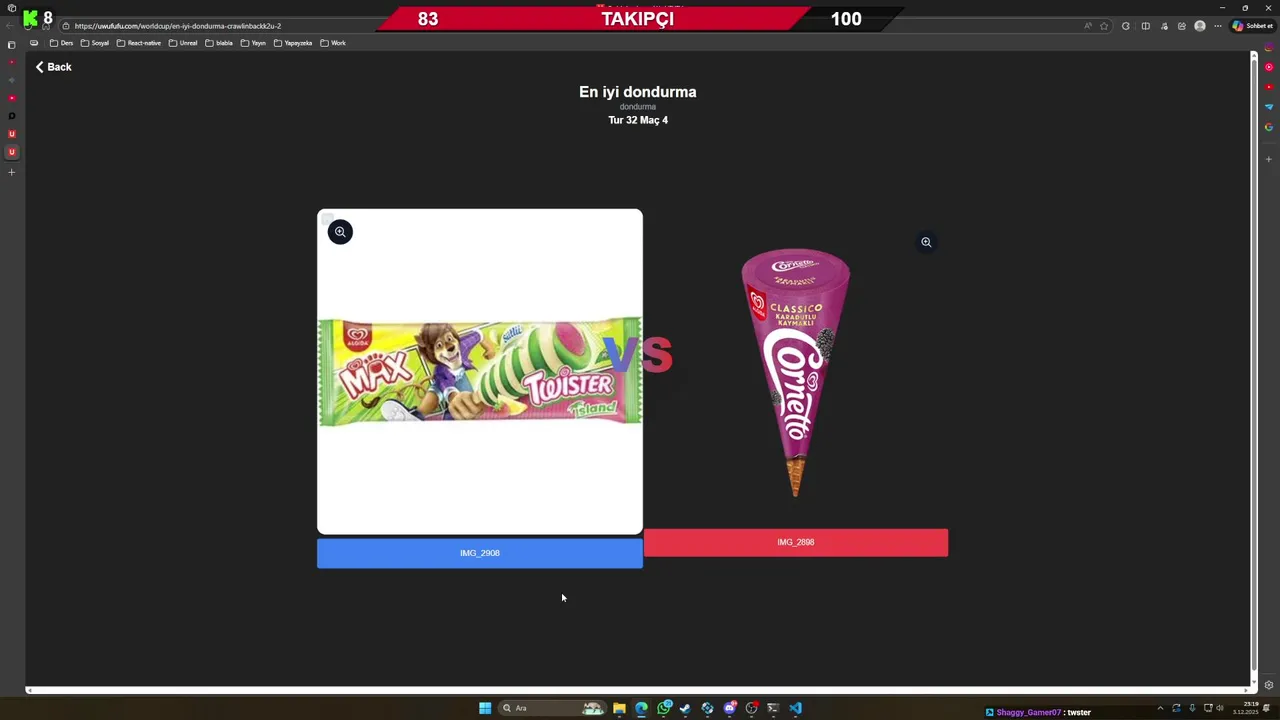Open WhatsApp from the taskbar
The image size is (1280, 720).
664,708
